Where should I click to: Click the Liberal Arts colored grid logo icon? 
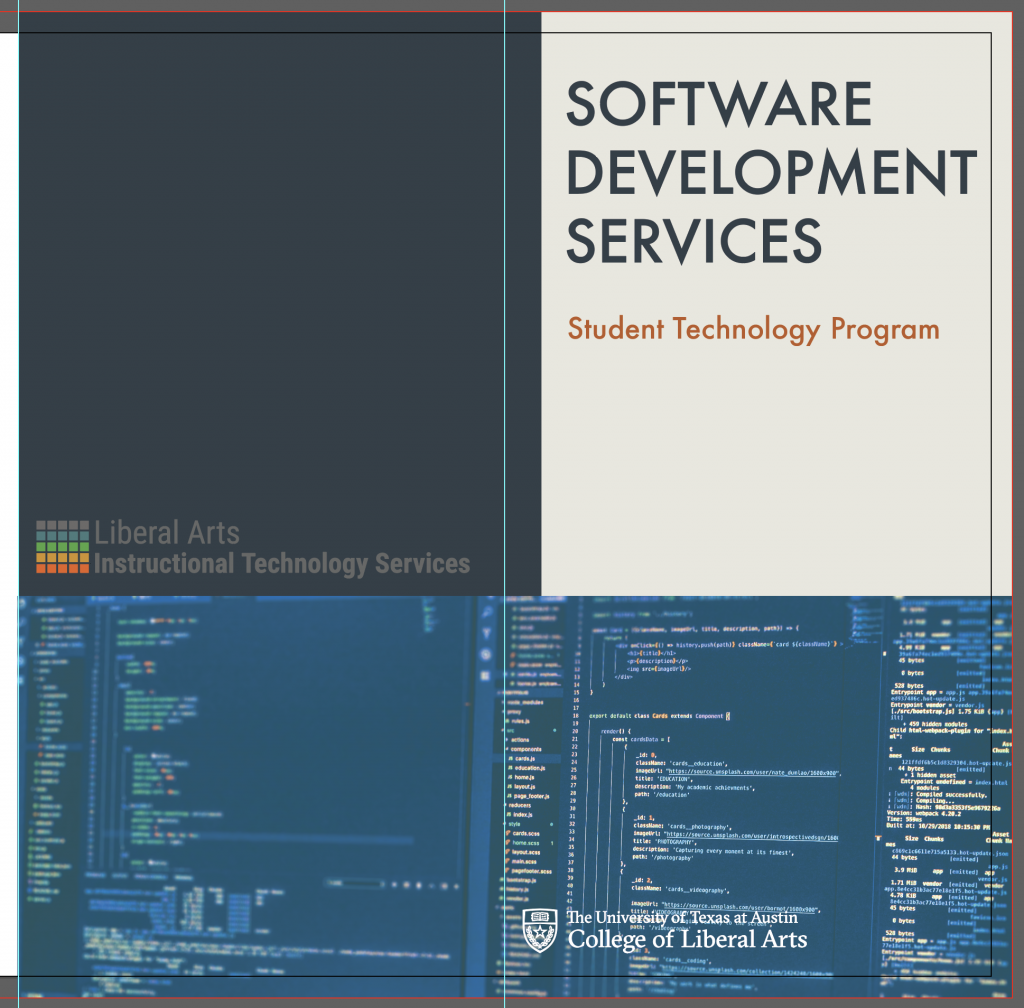tap(62, 546)
